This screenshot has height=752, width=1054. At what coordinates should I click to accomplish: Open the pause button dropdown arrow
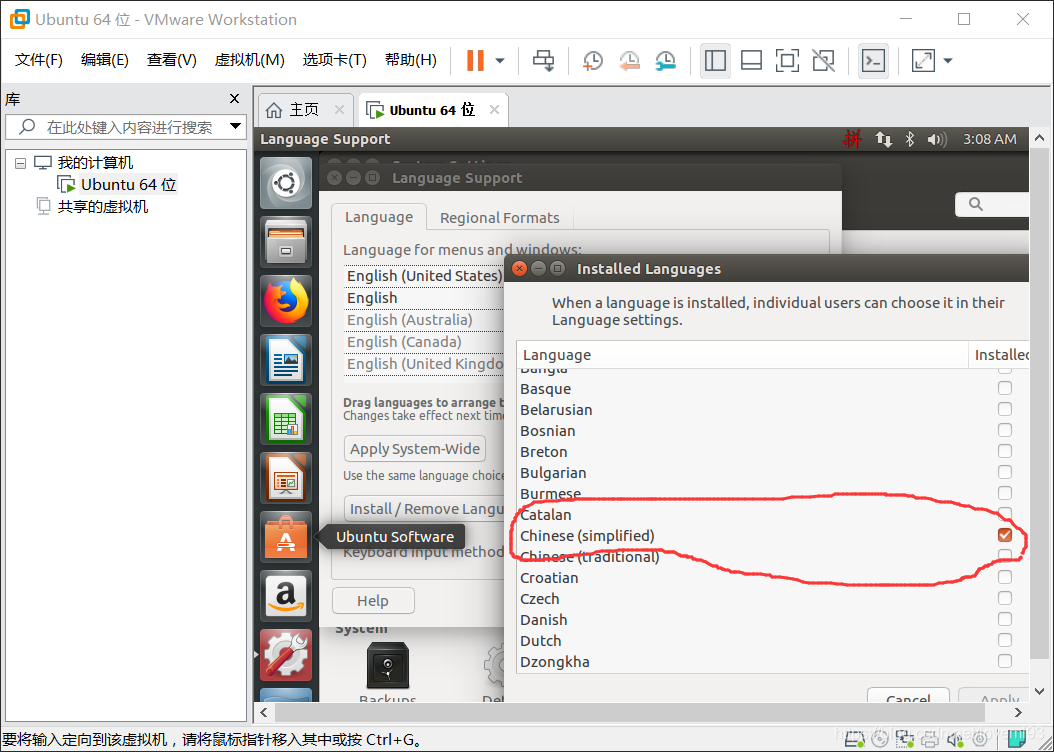click(500, 60)
